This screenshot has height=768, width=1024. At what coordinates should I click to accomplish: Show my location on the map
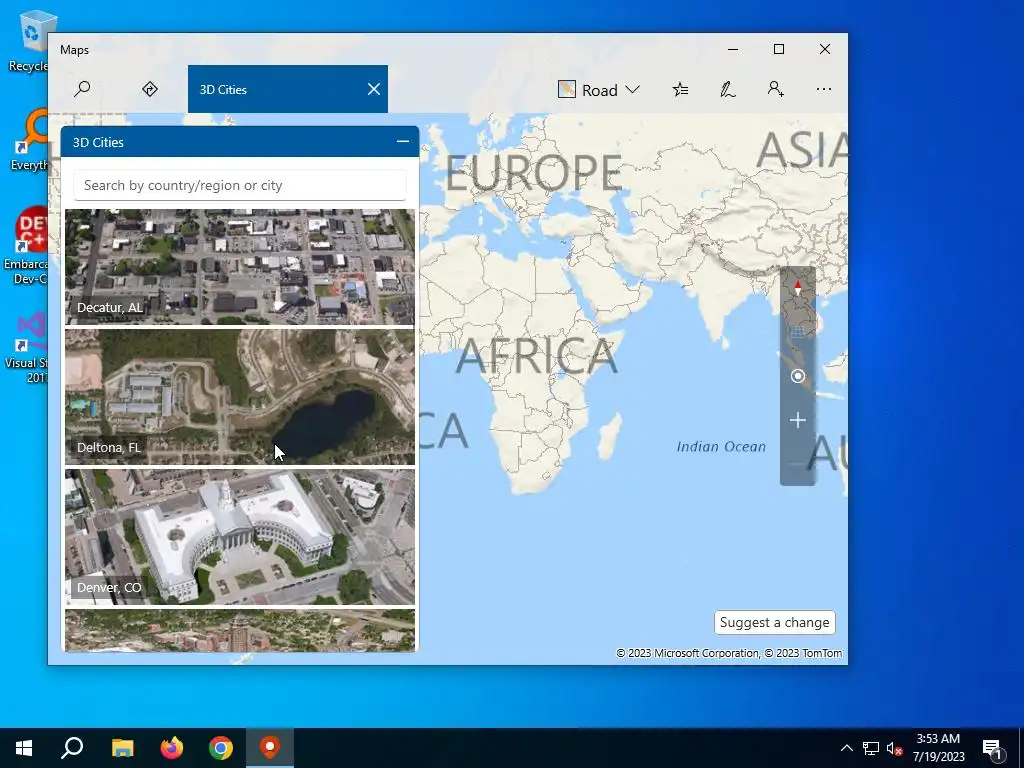797,376
